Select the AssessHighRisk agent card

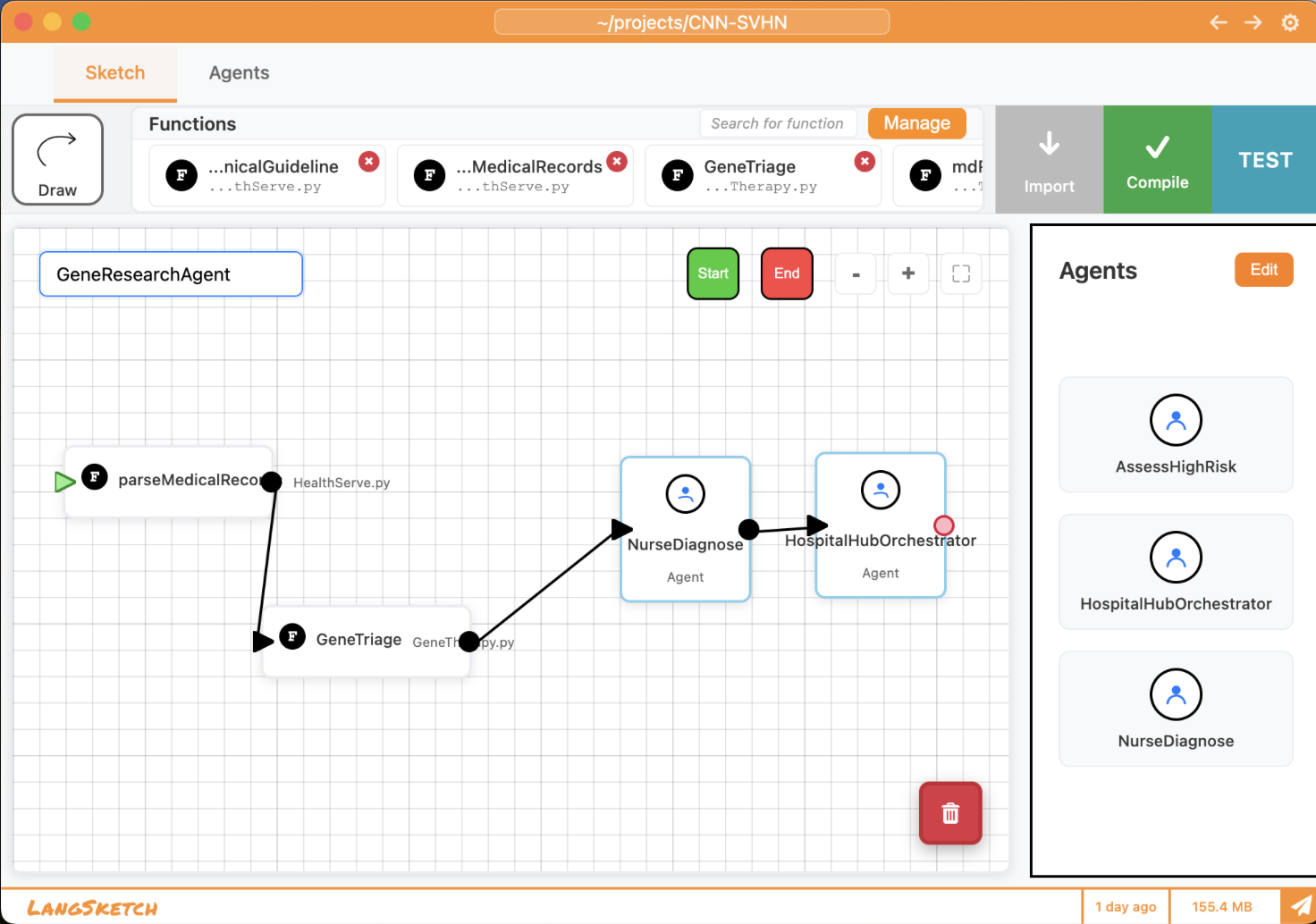coord(1176,434)
